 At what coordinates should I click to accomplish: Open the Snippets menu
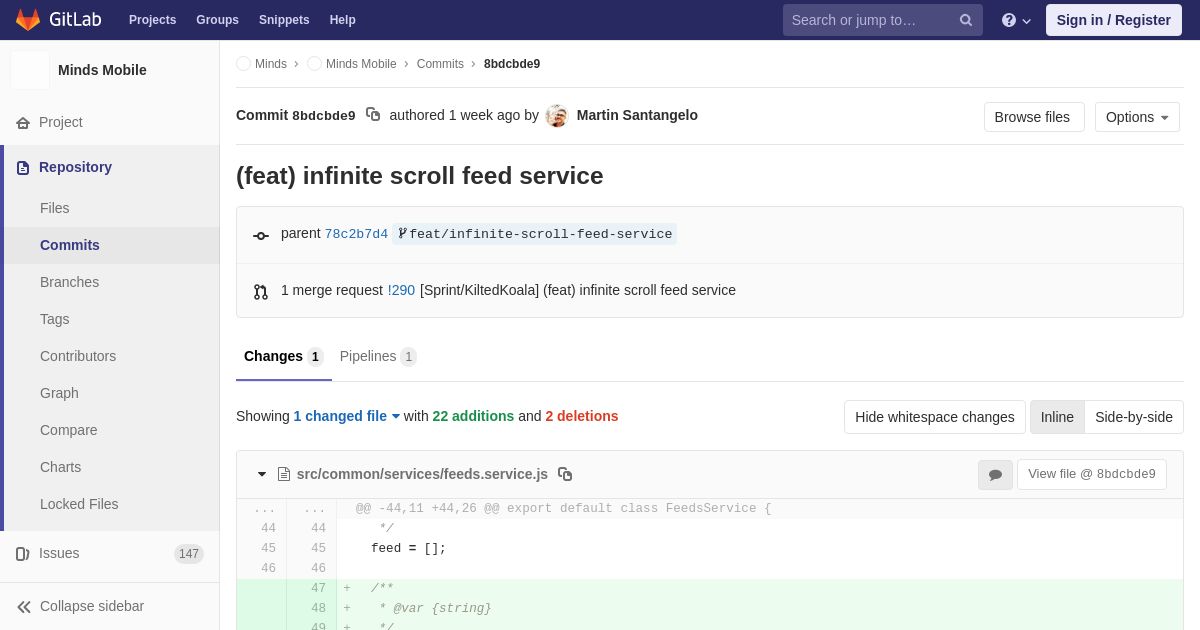pos(284,20)
